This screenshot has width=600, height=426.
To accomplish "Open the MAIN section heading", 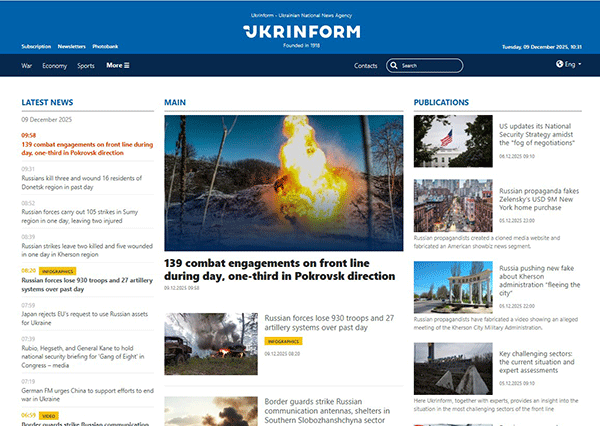I will (175, 102).
